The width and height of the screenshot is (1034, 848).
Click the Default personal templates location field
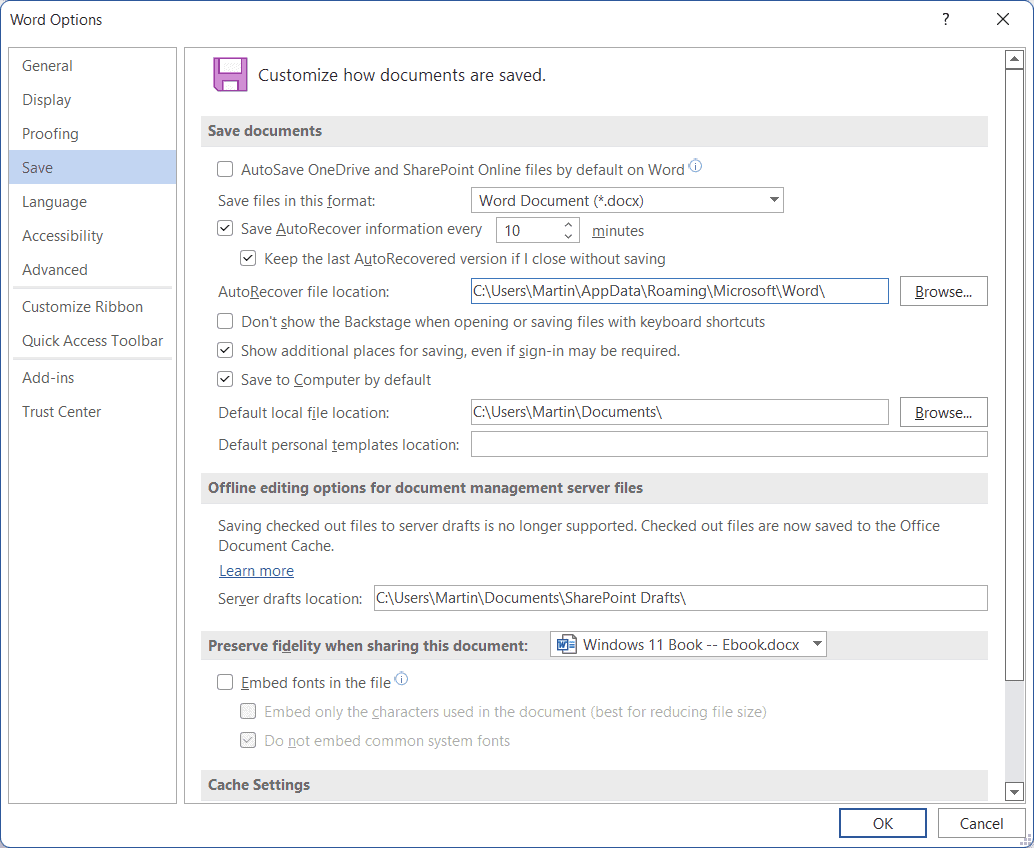point(729,444)
